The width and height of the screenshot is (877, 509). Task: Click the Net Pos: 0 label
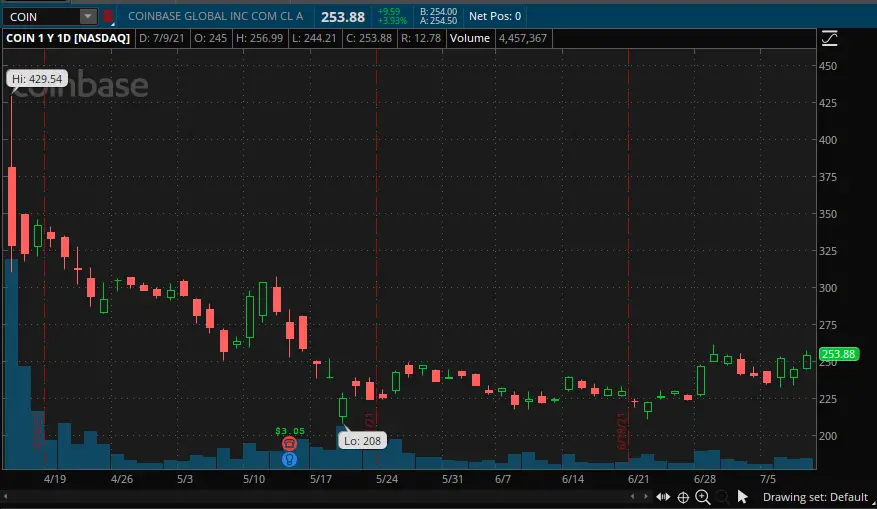tap(495, 16)
